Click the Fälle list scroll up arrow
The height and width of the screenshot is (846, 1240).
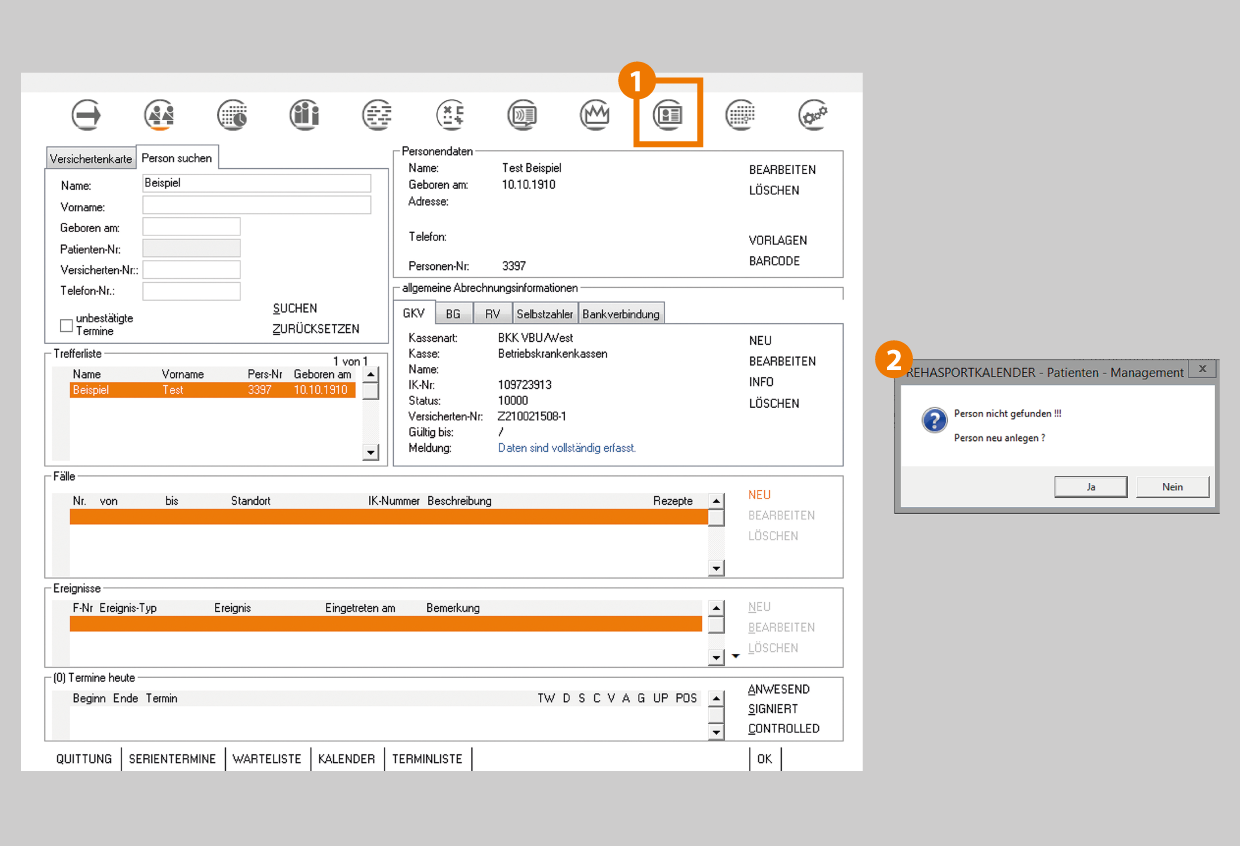716,501
